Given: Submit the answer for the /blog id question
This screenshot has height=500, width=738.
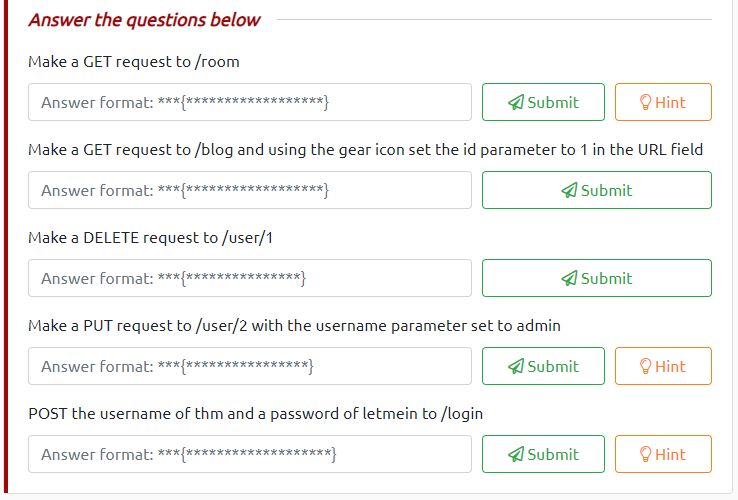Looking at the screenshot, I should 596,190.
